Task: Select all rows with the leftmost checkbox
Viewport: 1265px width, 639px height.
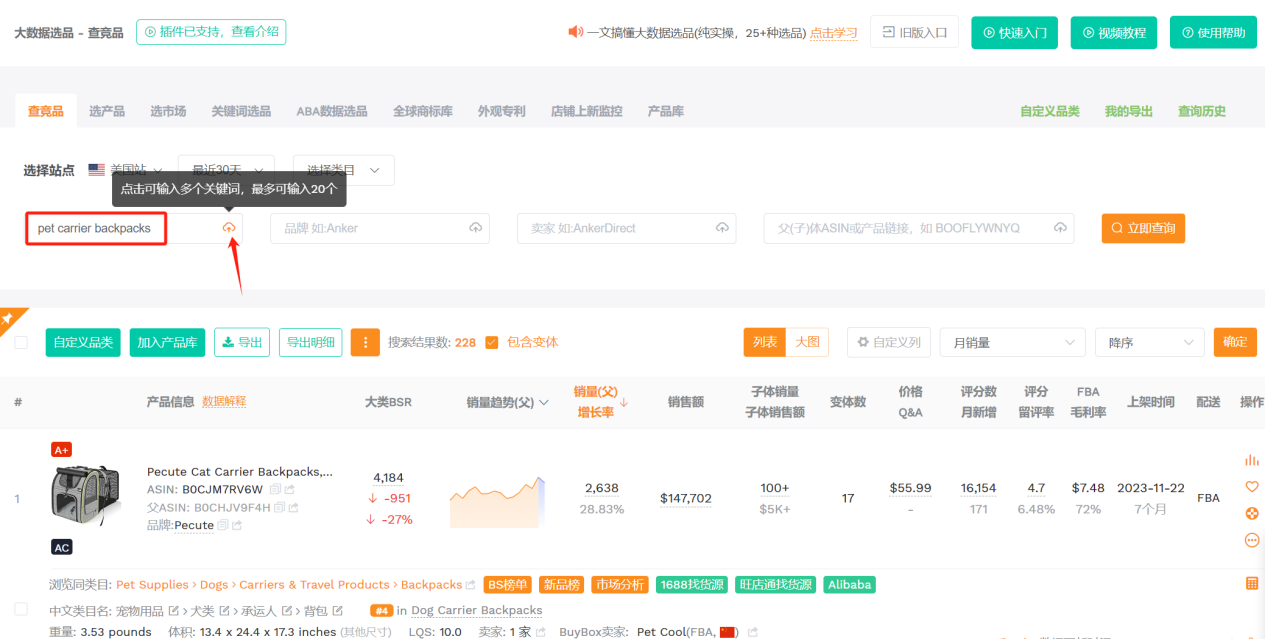Action: (x=20, y=341)
